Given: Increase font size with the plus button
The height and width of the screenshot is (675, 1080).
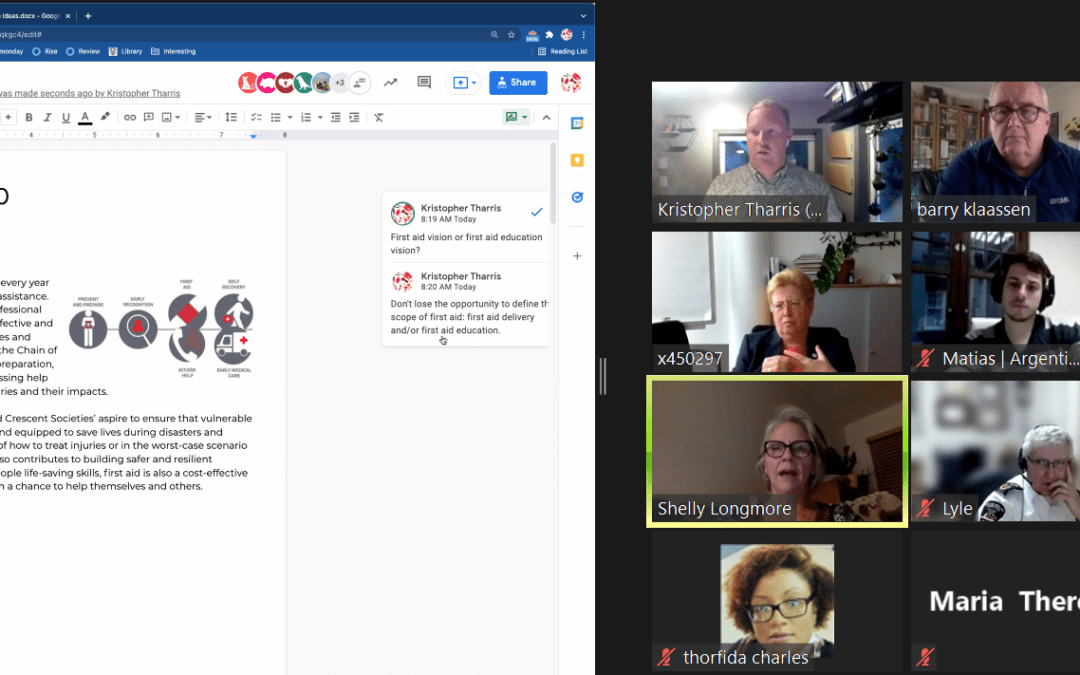Looking at the screenshot, I should pos(8,118).
